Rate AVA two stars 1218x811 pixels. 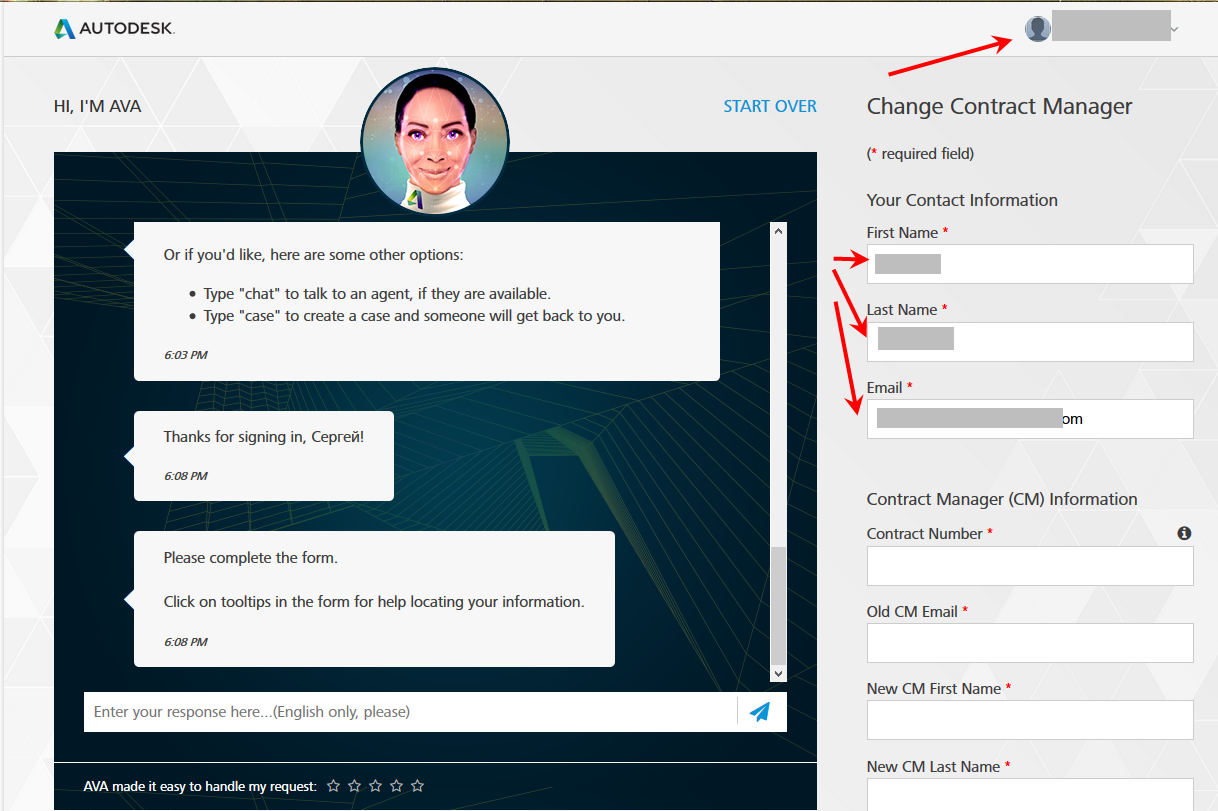pos(355,786)
